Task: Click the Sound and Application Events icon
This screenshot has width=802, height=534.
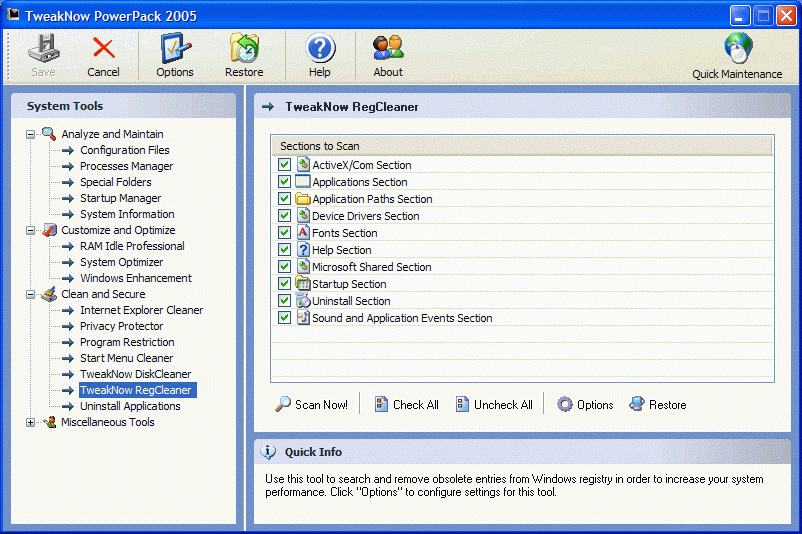Action: [x=303, y=317]
